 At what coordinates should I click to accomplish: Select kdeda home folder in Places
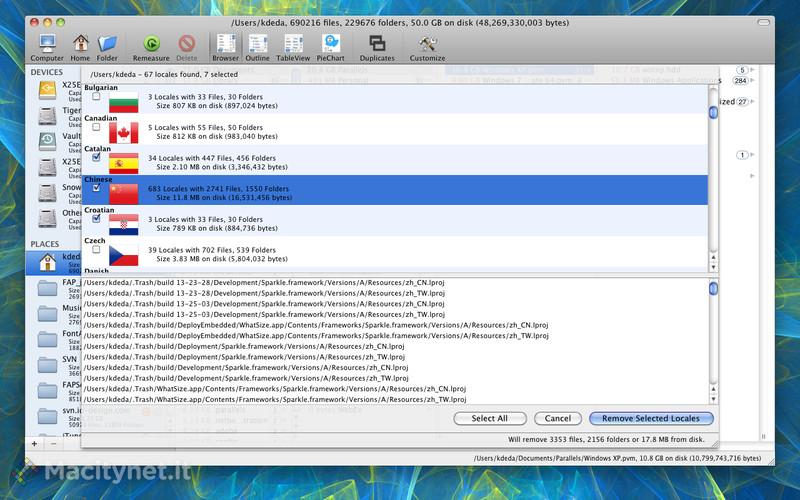tap(54, 263)
